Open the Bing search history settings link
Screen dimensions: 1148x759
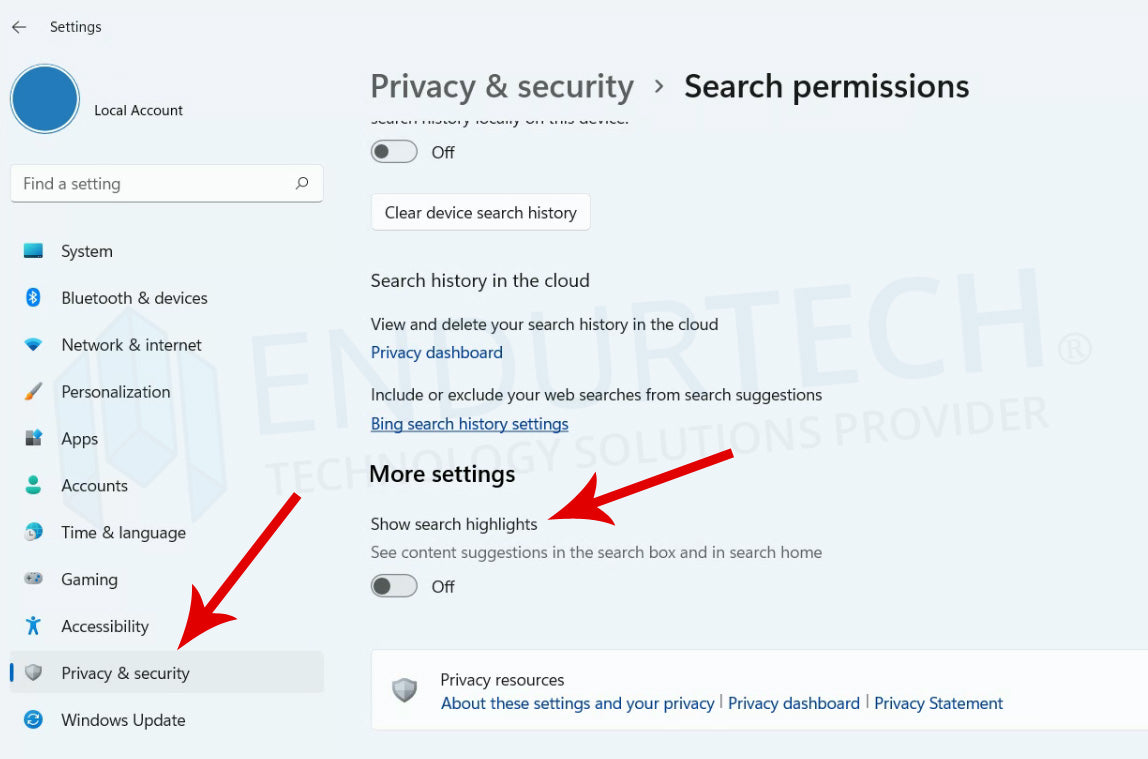[469, 424]
